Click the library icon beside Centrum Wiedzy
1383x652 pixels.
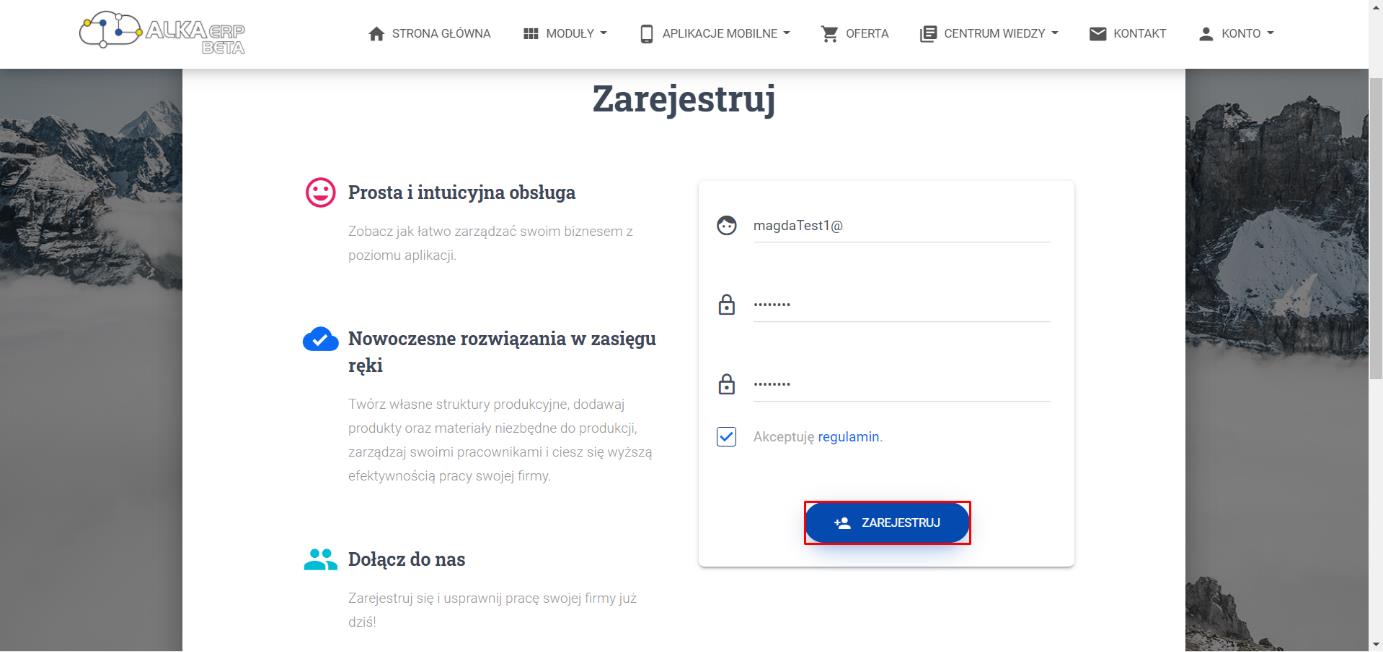pos(928,34)
